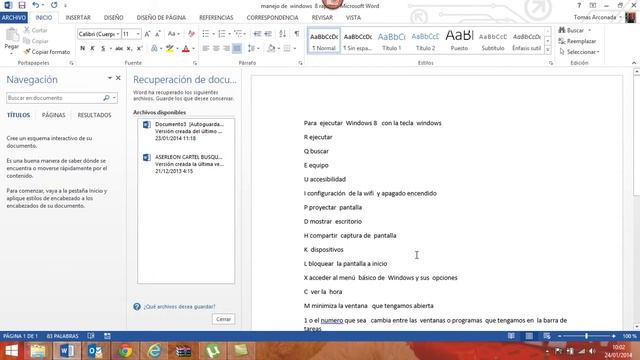The width and height of the screenshot is (640, 360).
Task: Clear all formatting with eraser icon
Action: tap(191, 34)
